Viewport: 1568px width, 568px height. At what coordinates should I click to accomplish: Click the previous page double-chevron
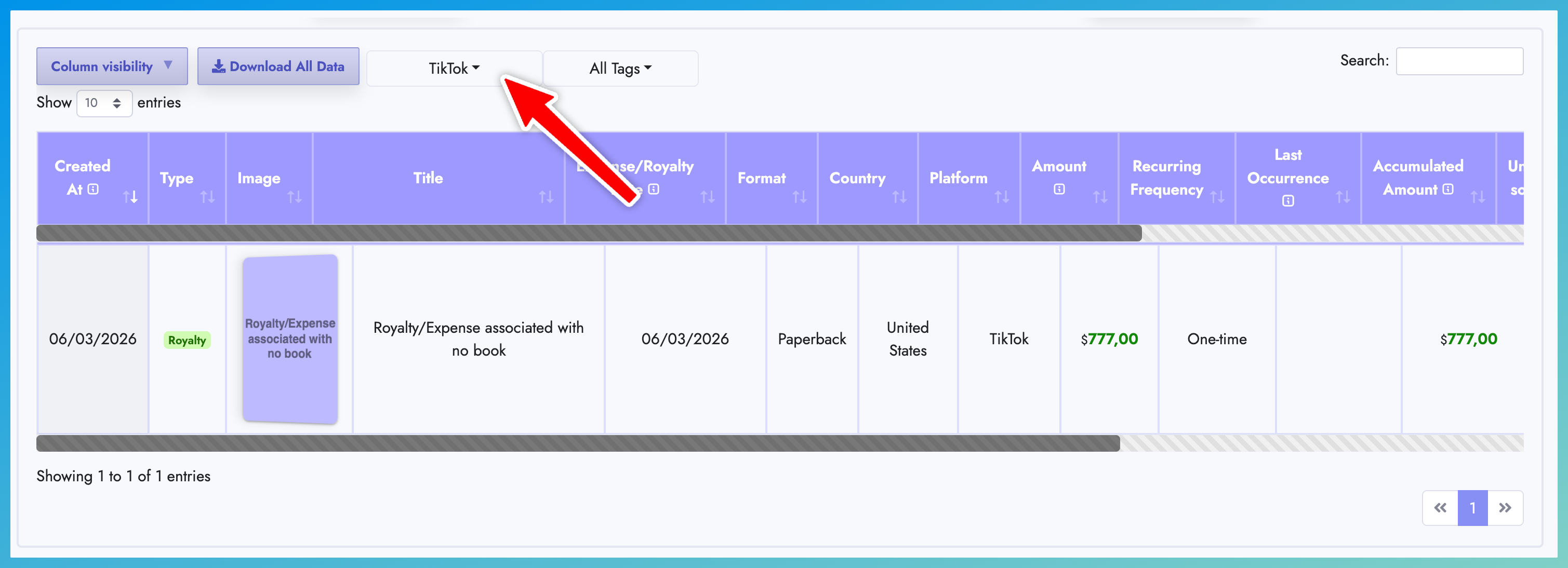tap(1440, 508)
